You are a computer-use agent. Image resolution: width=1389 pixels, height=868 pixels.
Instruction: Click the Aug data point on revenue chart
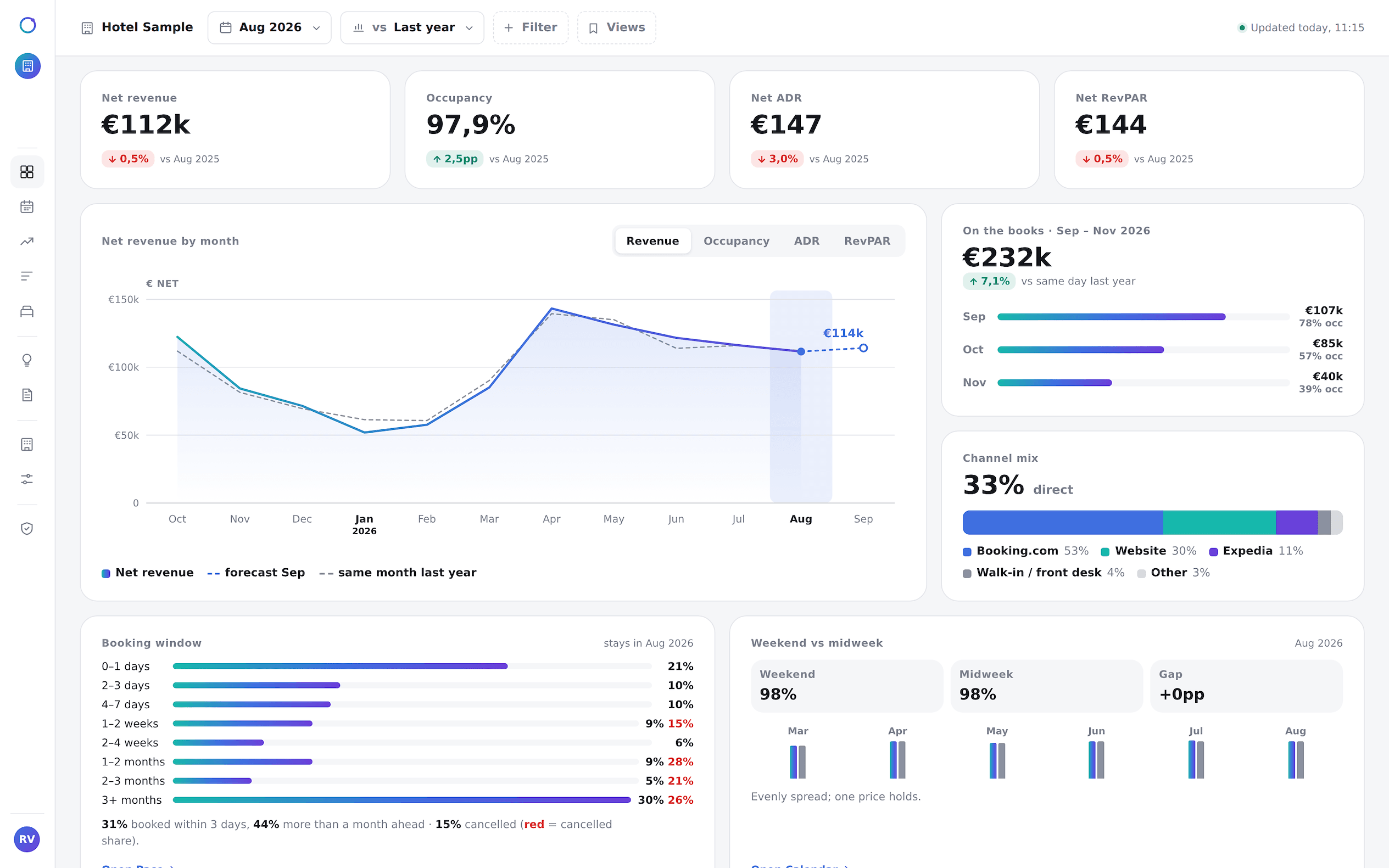(x=800, y=351)
